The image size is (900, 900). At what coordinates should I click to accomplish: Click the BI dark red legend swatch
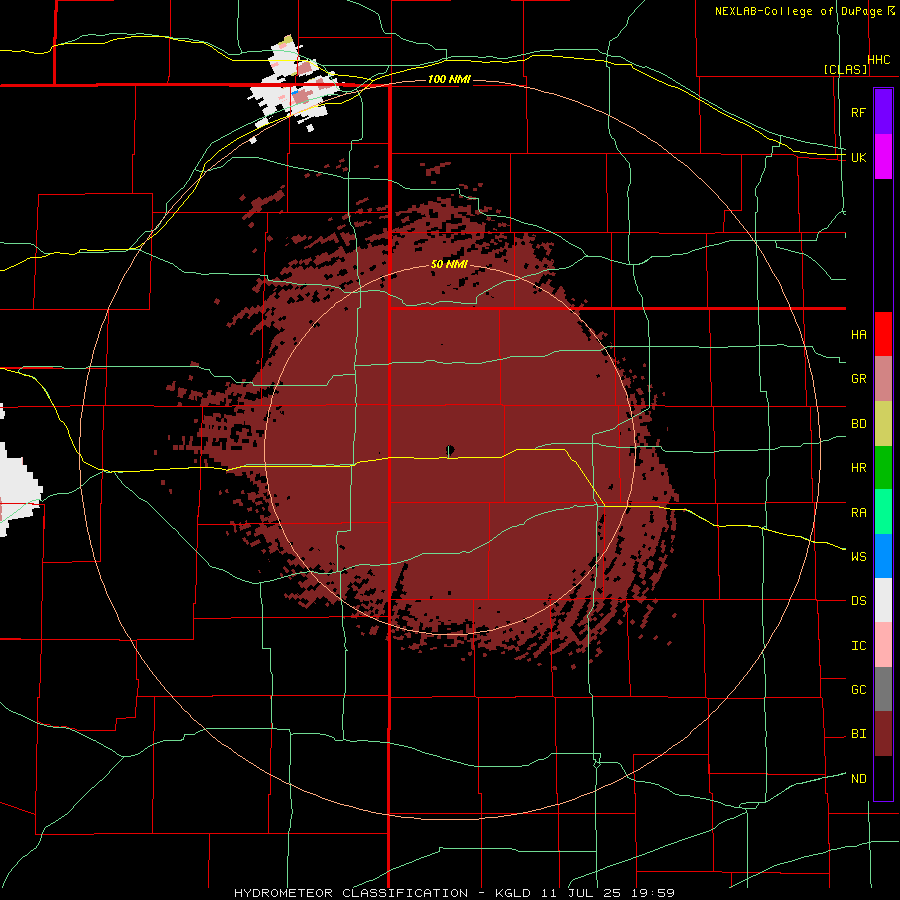tap(883, 734)
